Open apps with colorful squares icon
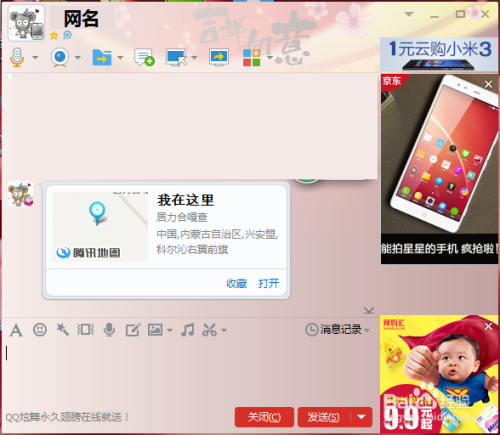This screenshot has height=435, width=500. point(252,58)
